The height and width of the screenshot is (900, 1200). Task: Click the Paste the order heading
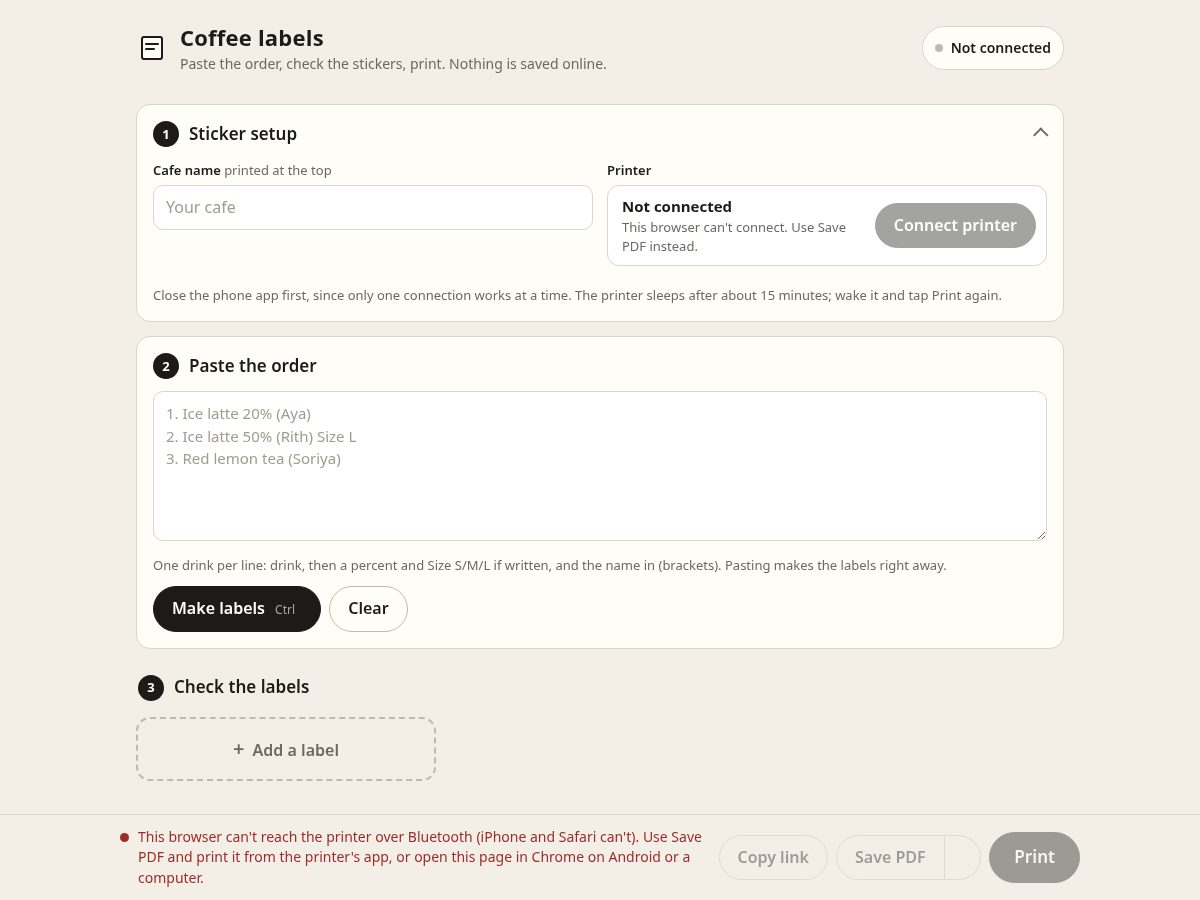pyautogui.click(x=253, y=366)
